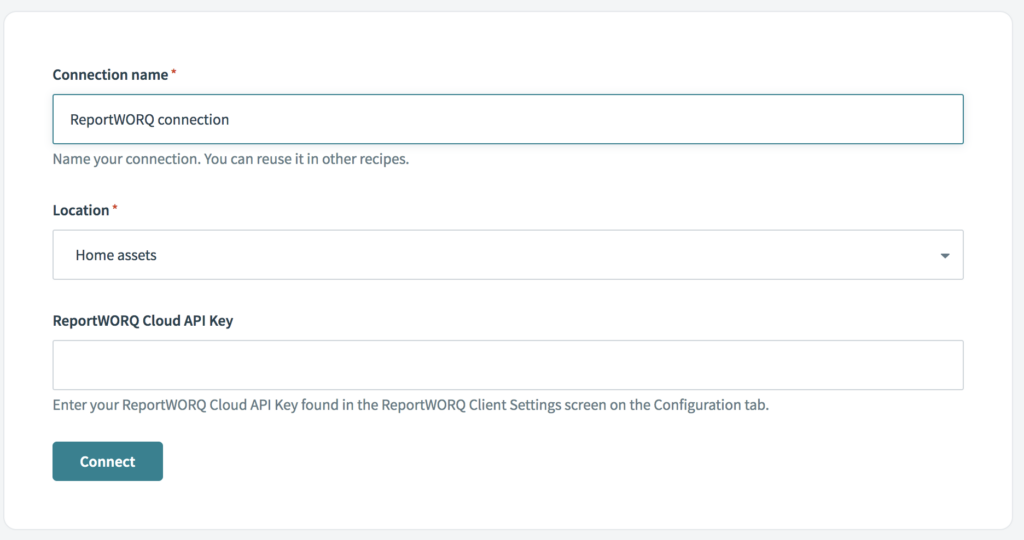1024x540 pixels.
Task: Click the right end of the API Key field
Action: [x=940, y=365]
